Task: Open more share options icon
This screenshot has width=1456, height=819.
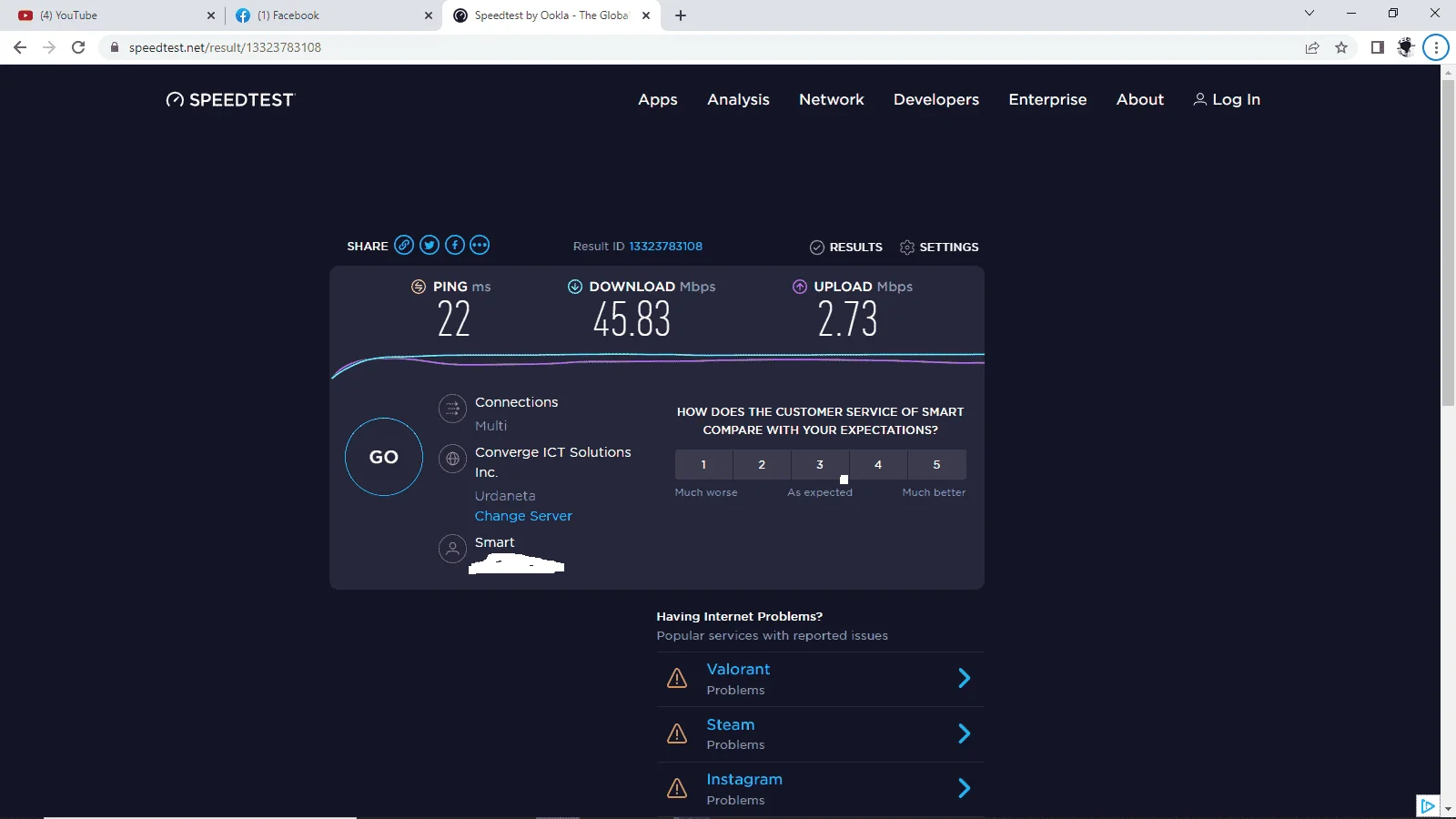Action: 480,245
